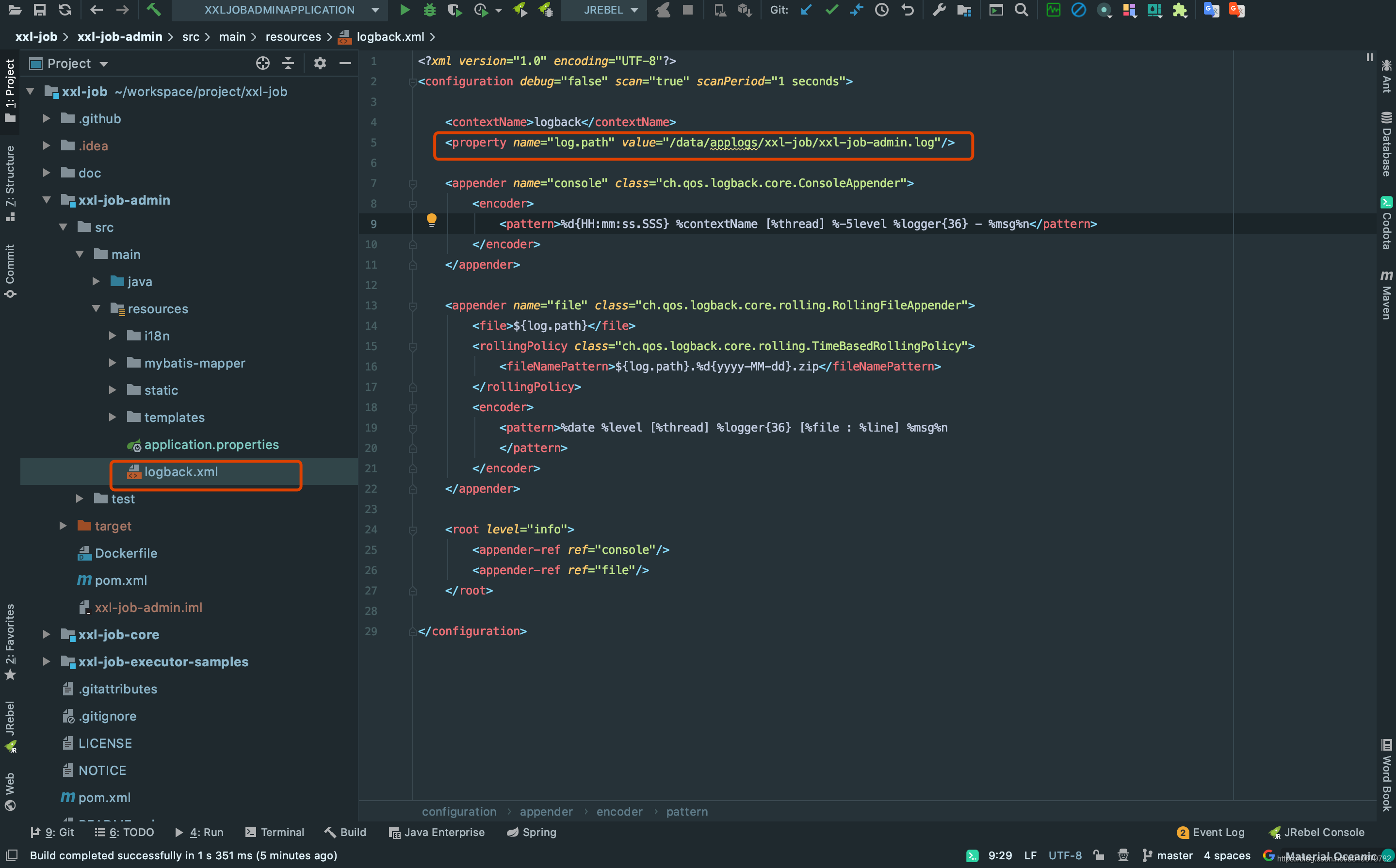Open the 6: TODO tool window
The width and height of the screenshot is (1396, 868).
(x=124, y=833)
